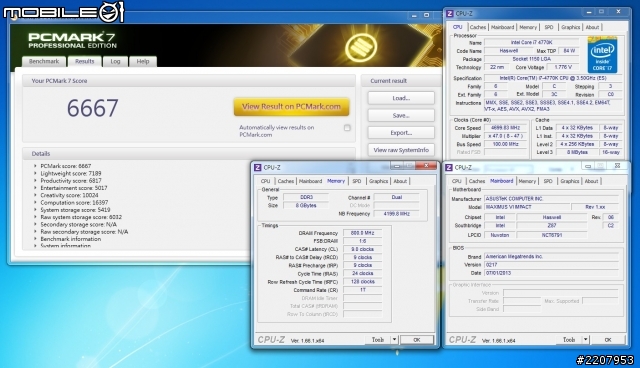The width and height of the screenshot is (640, 368).
Task: Open Graphics tab in CPU-Z Mainboard window
Action: [x=569, y=181]
